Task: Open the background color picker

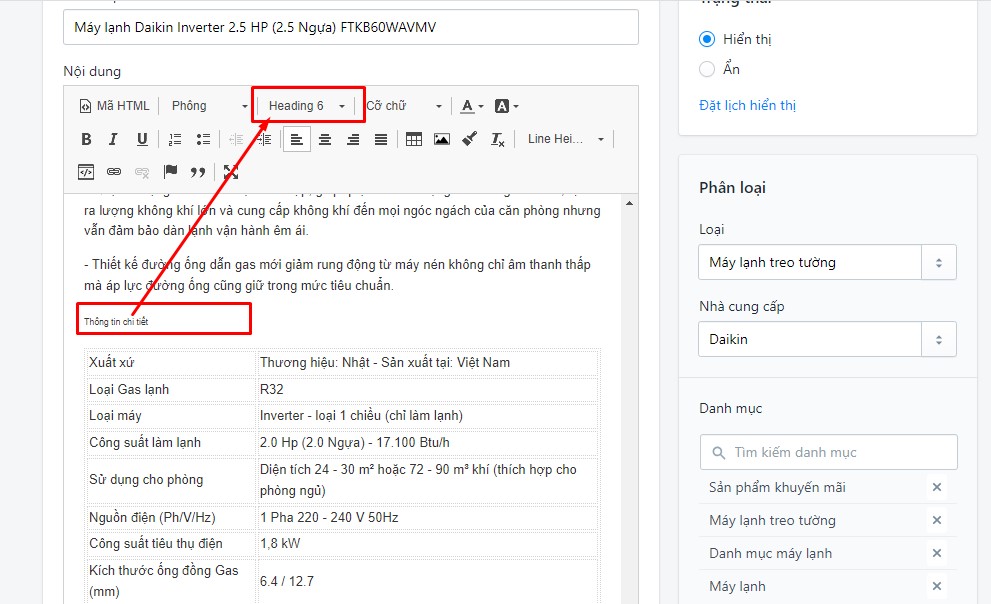Action: coord(506,106)
